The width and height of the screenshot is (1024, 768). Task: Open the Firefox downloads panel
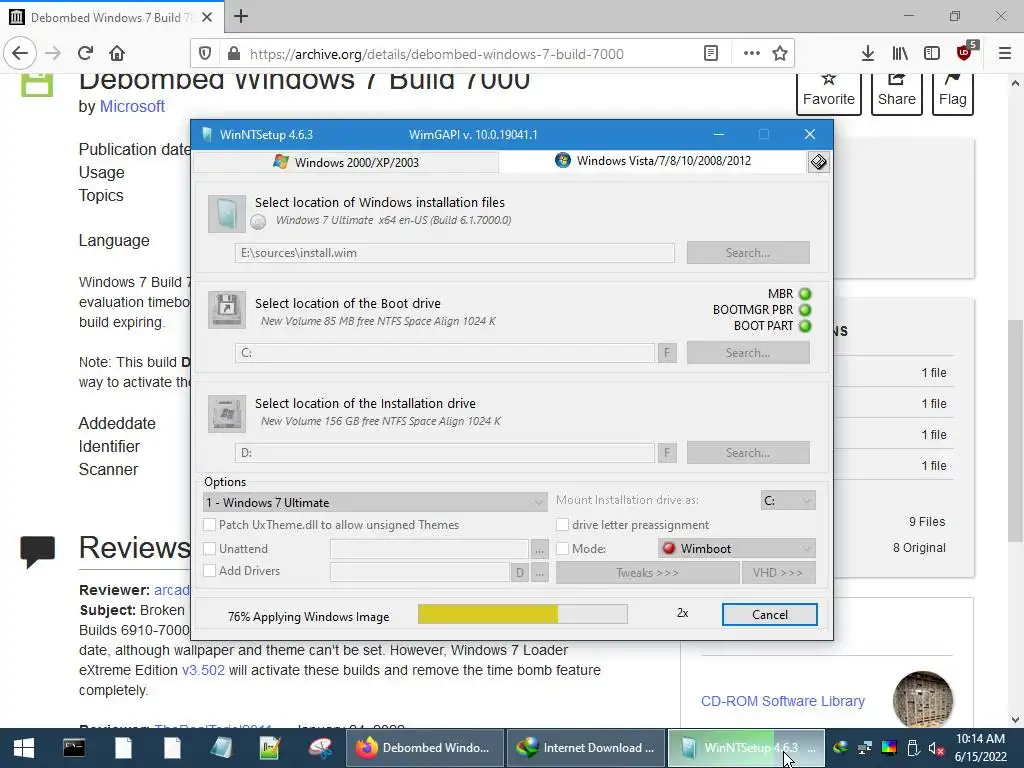click(868, 54)
